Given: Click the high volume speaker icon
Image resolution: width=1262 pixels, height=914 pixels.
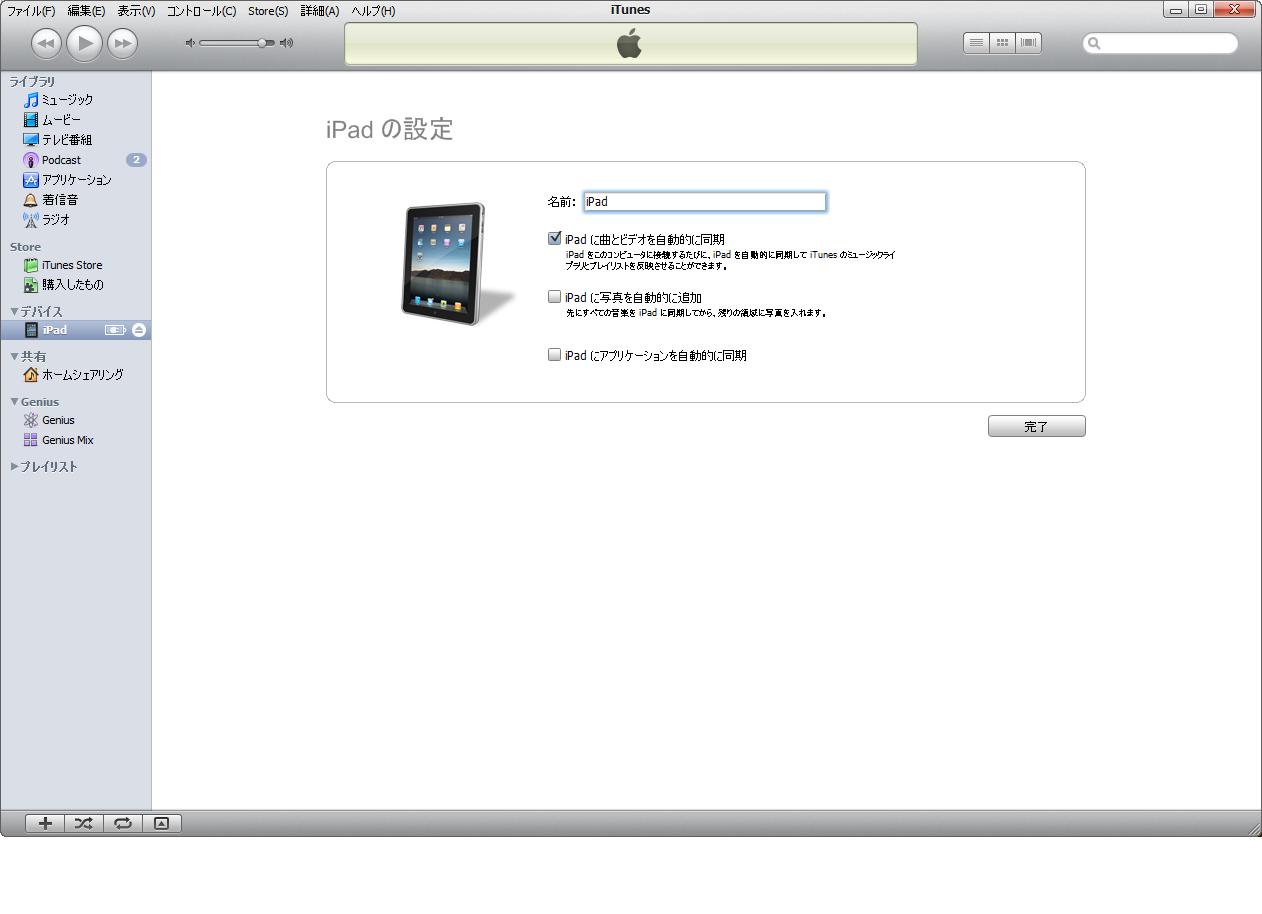Looking at the screenshot, I should (x=287, y=43).
